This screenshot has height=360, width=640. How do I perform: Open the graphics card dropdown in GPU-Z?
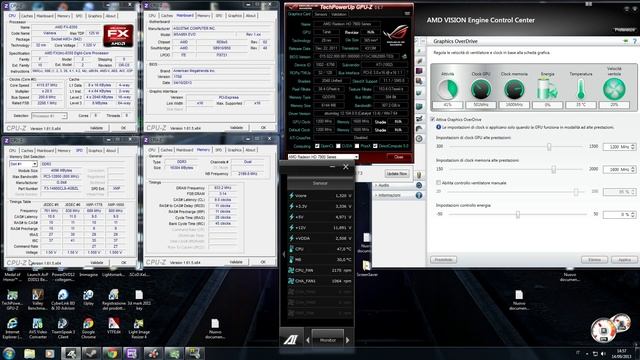[323, 157]
